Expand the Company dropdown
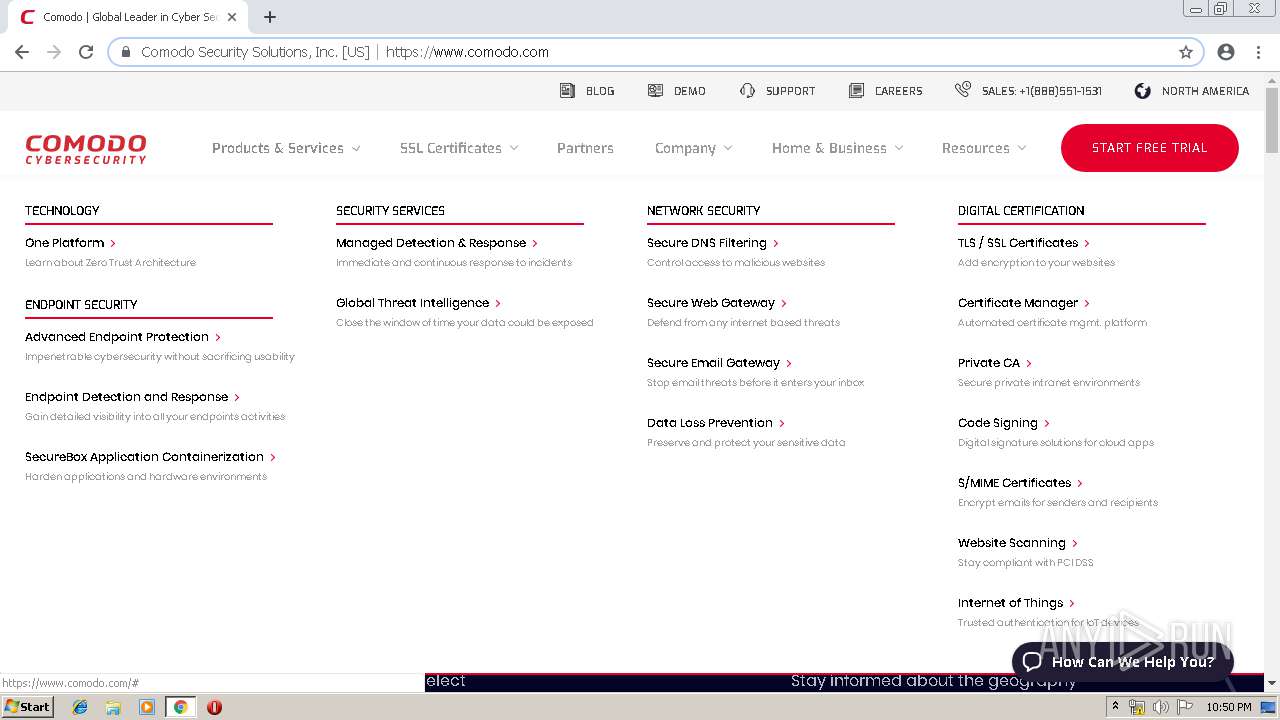Image resolution: width=1280 pixels, height=720 pixels. tap(693, 148)
